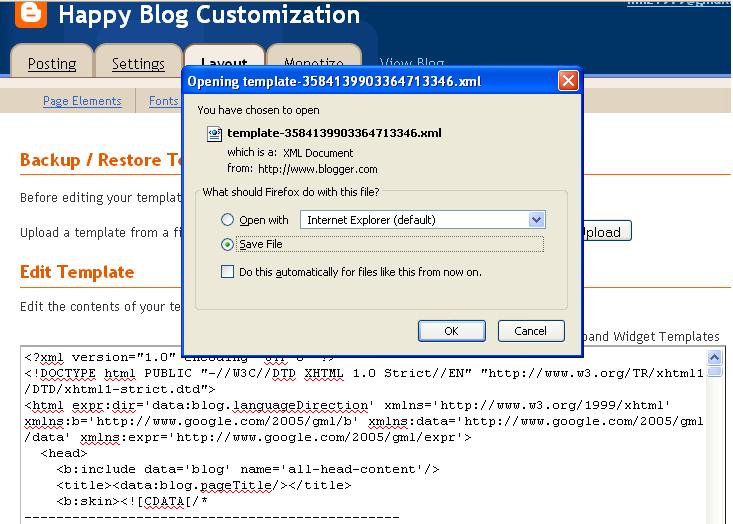Select the Open with radio button
Viewport: 733px width, 524px height.
227,220
